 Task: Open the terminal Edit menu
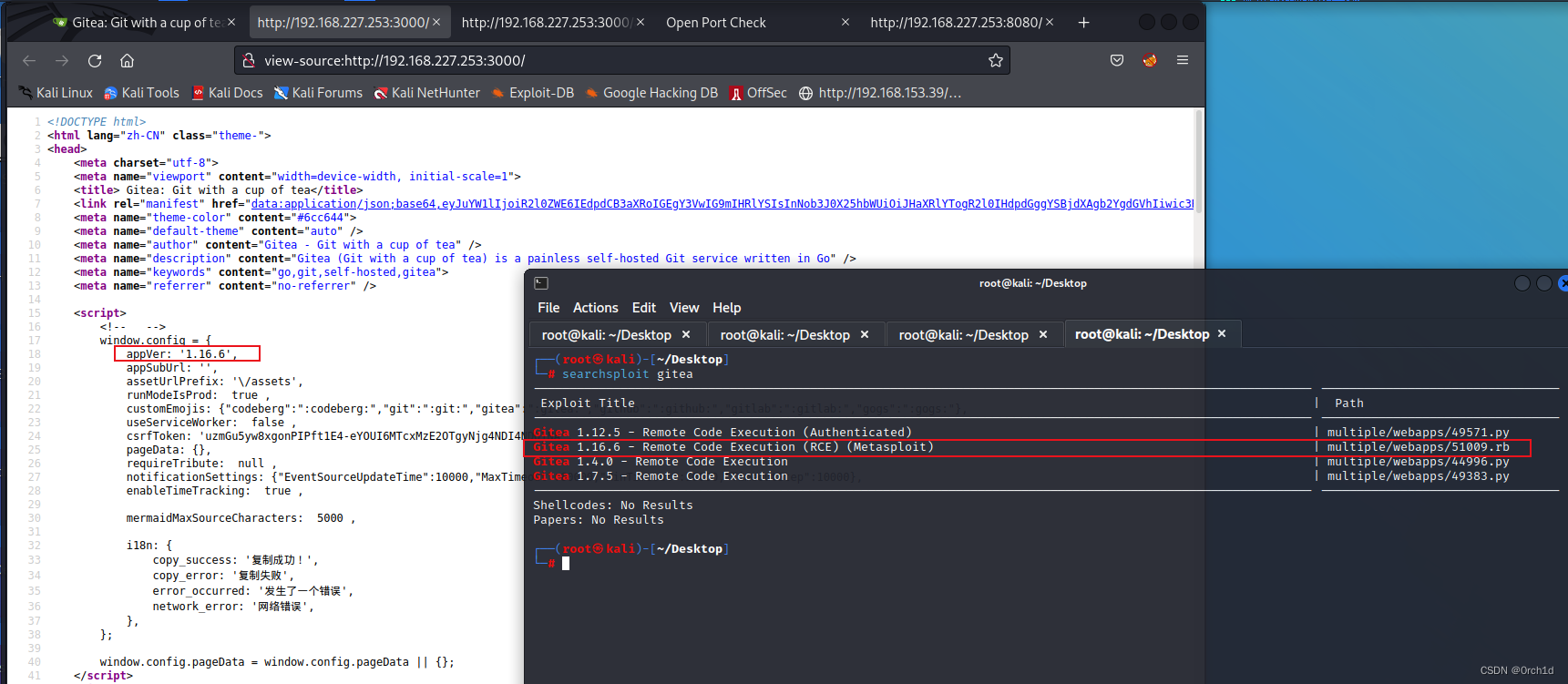pos(644,308)
